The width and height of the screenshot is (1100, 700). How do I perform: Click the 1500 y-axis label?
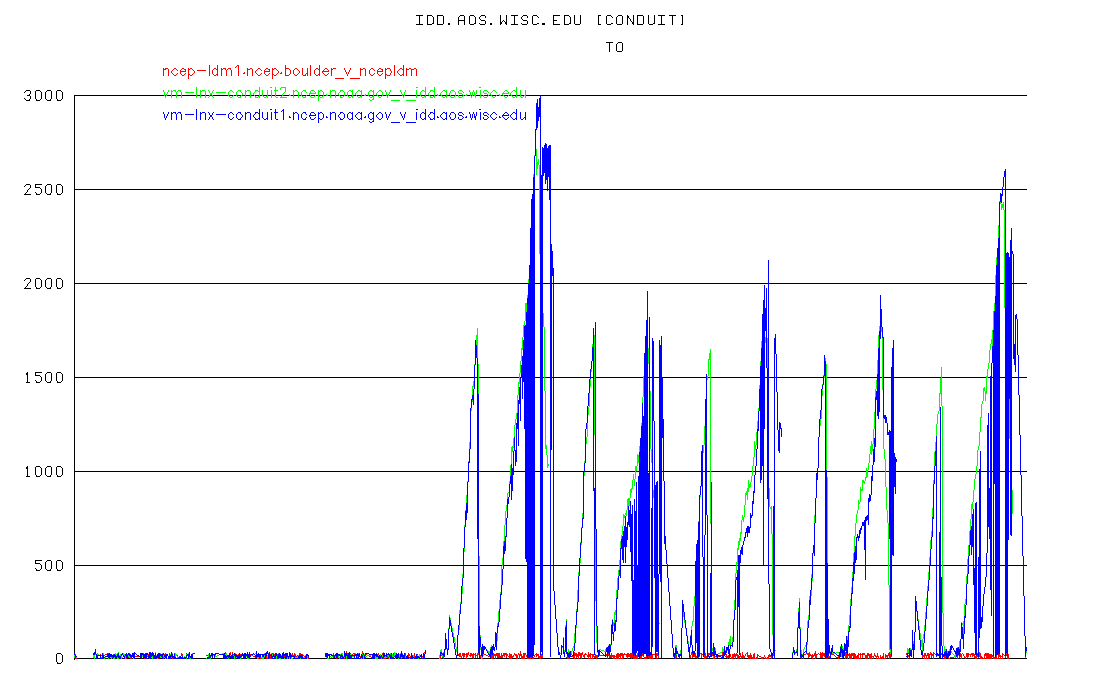(x=43, y=377)
